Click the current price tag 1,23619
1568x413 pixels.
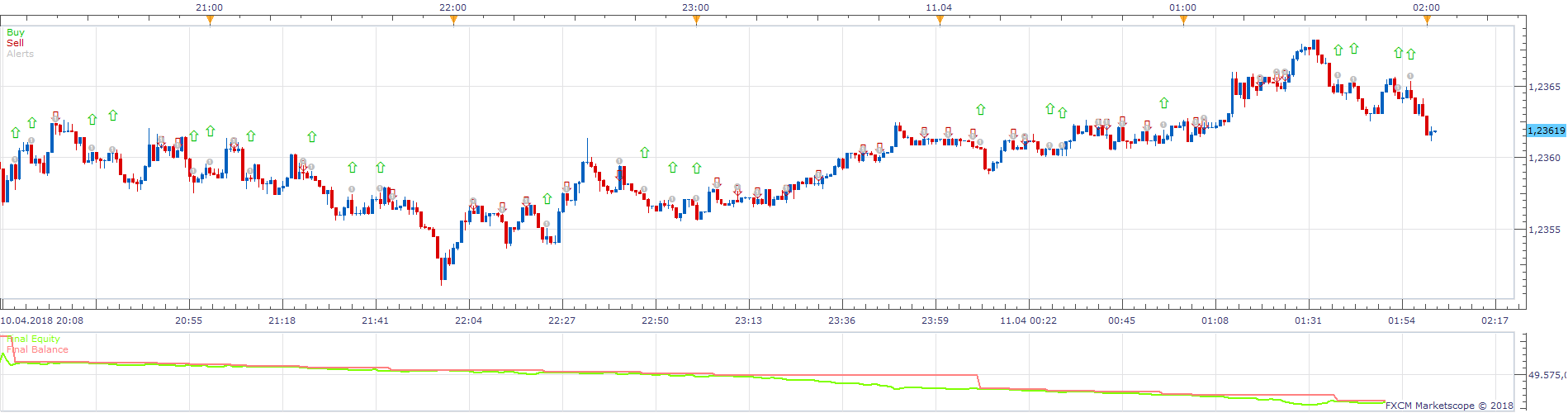coord(1546,131)
